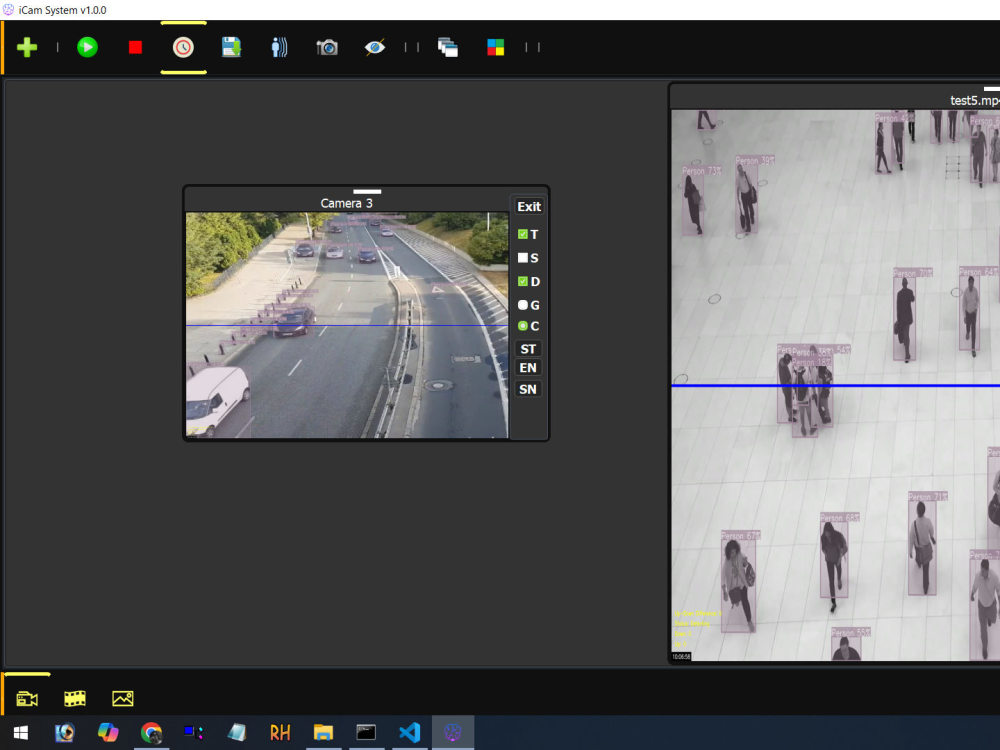The image size is (1000, 750).
Task: Start video playback with green play icon
Action: pos(87,46)
